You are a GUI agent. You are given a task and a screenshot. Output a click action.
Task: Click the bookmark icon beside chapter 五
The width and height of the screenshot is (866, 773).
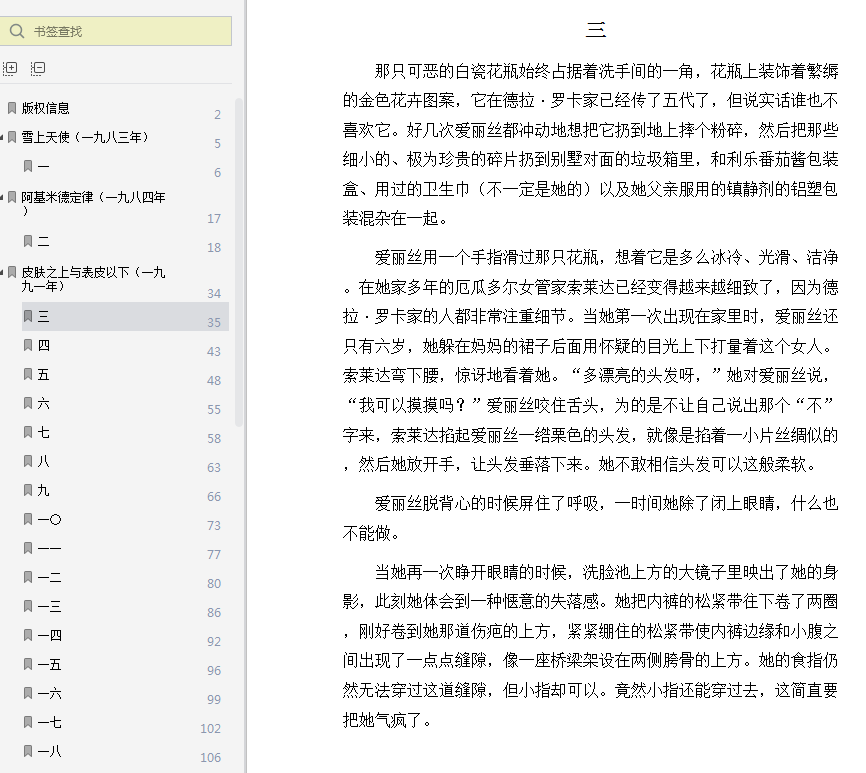coord(28,374)
